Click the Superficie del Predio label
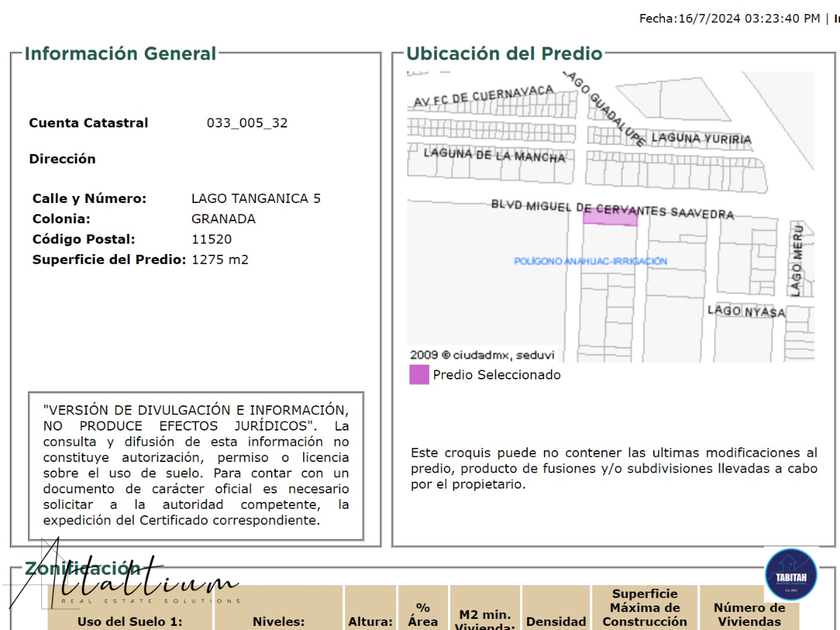The height and width of the screenshot is (630, 840). [109, 260]
